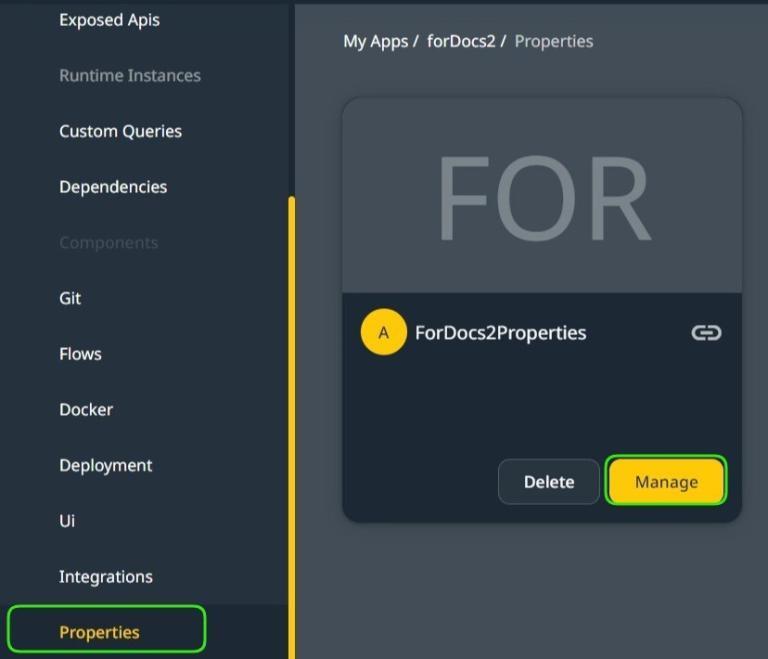Screen dimensions: 768x659
Task: Select the Ui sidebar entry
Action: click(67, 521)
